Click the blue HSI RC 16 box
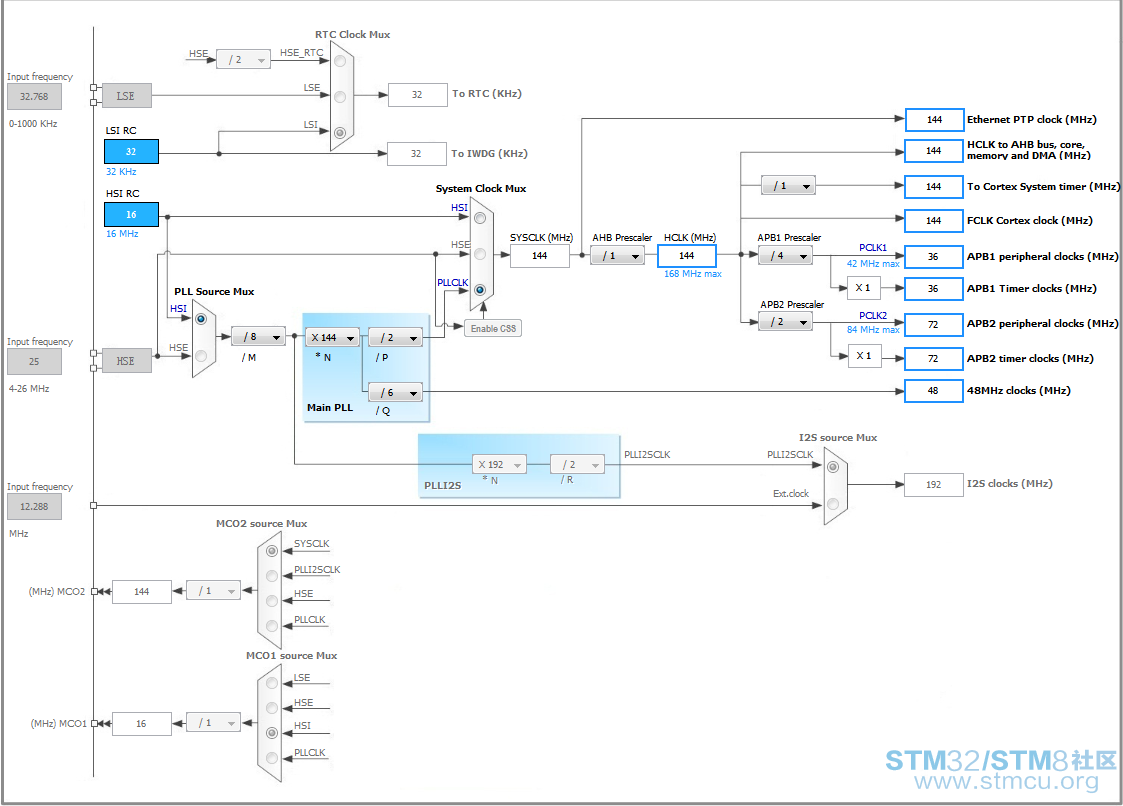The image size is (1123, 806). [131, 214]
